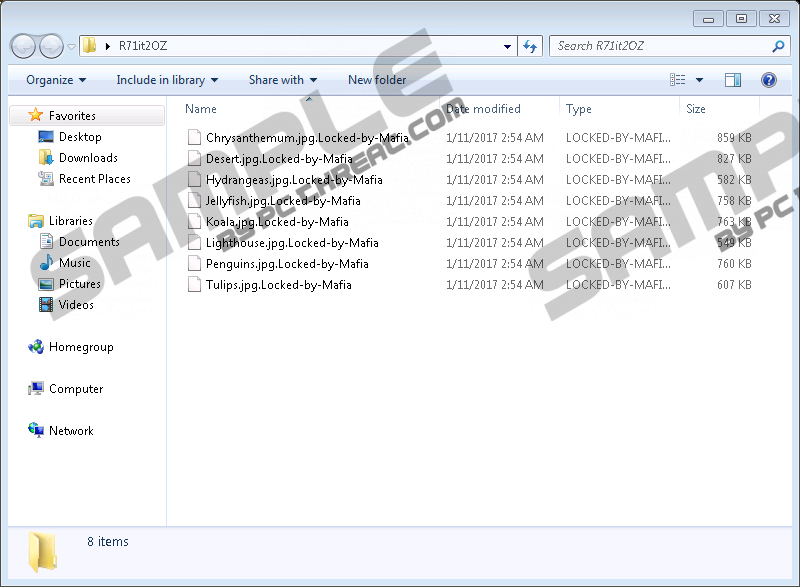
Task: Open the Homegroup item in sidebar
Action: 80,347
